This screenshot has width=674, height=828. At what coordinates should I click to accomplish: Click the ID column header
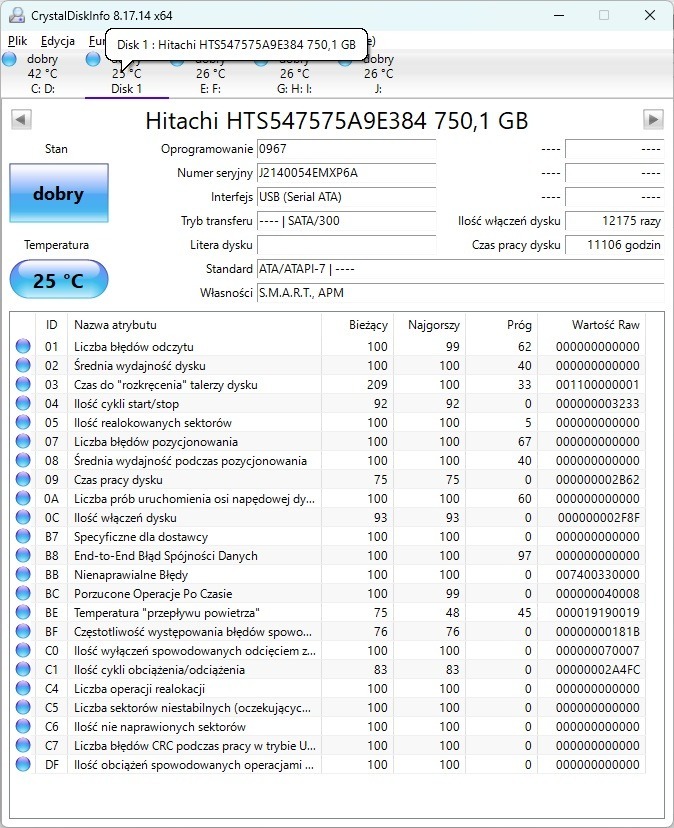pyautogui.click(x=51, y=325)
